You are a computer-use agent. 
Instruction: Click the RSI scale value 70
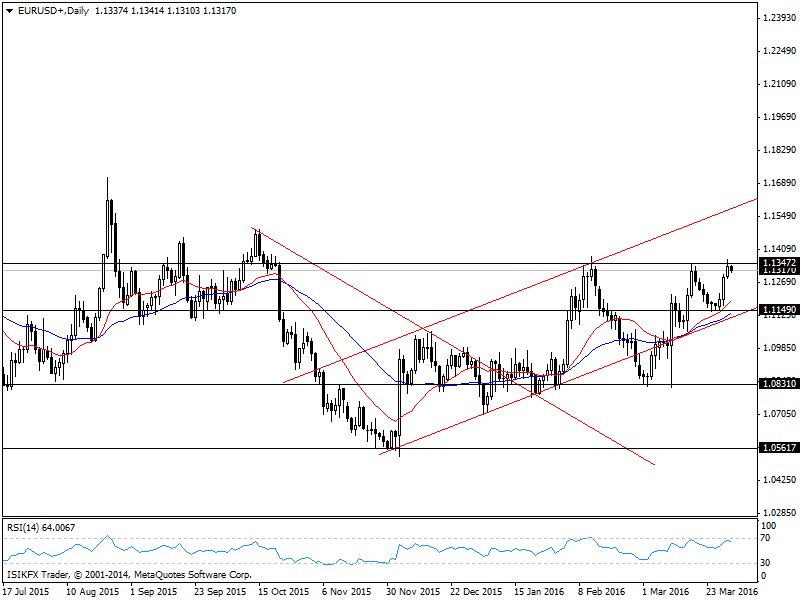click(765, 538)
